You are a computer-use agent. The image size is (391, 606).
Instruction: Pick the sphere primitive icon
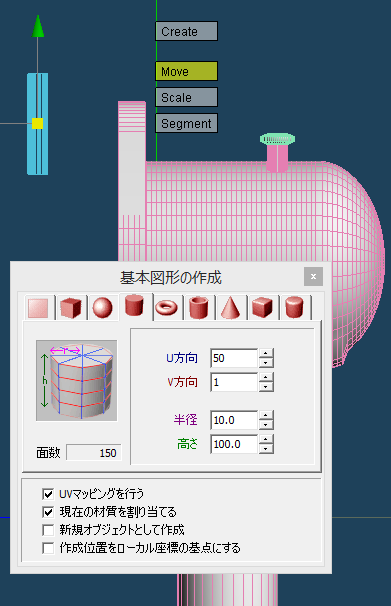click(103, 308)
